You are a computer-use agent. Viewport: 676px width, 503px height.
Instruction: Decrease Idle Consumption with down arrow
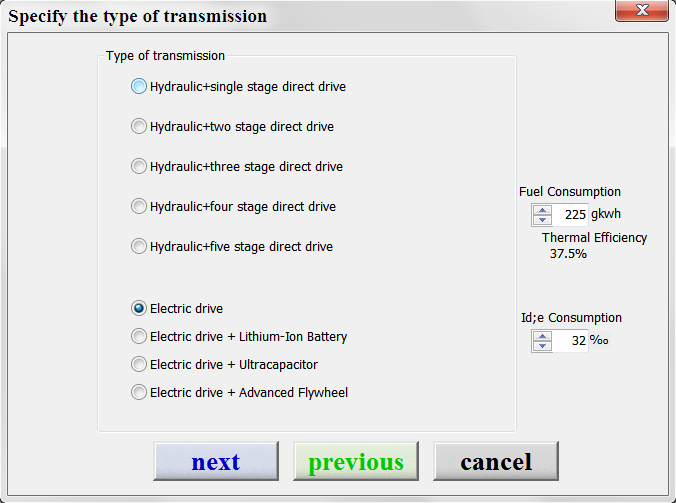coord(542,346)
